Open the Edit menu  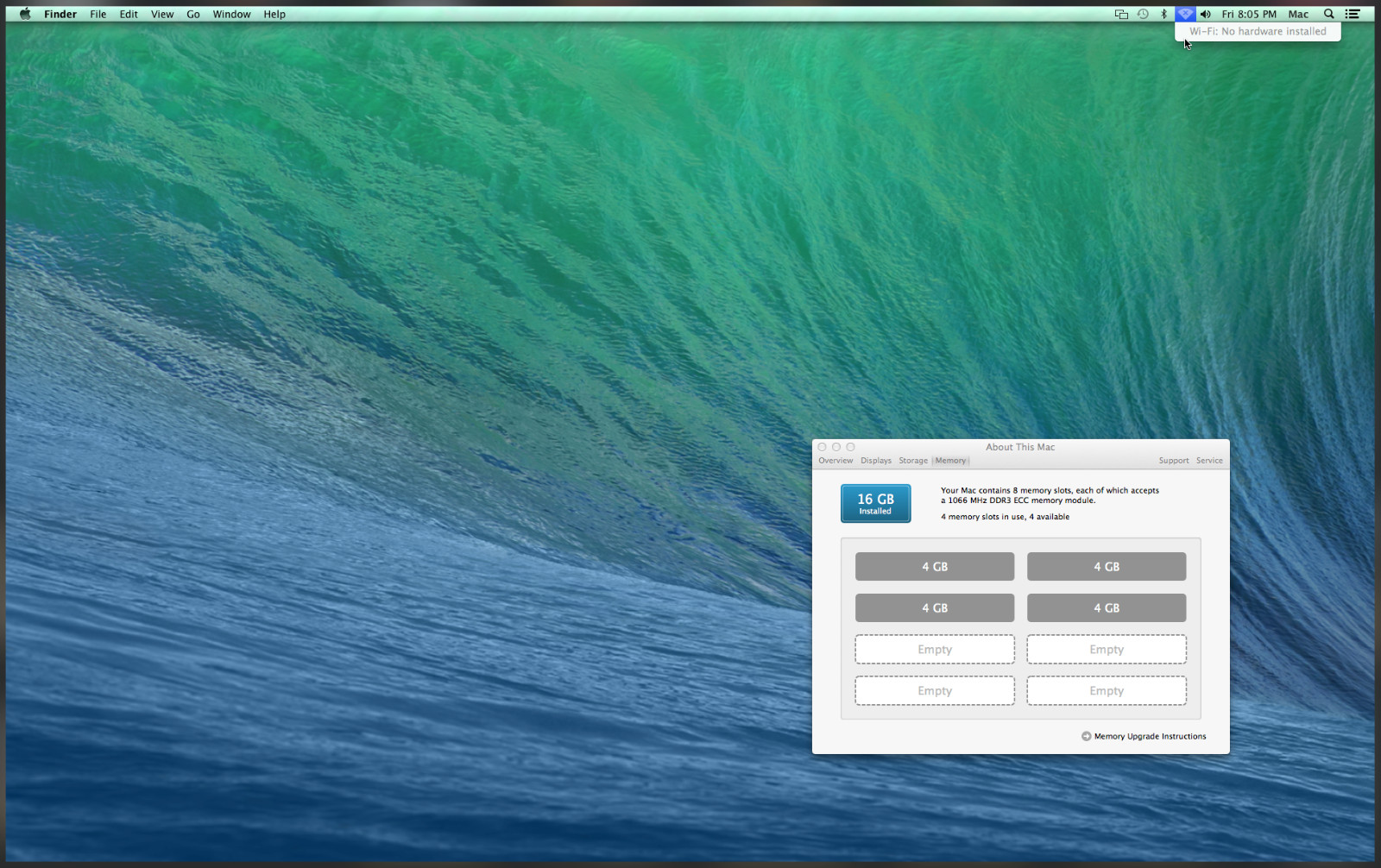click(129, 14)
